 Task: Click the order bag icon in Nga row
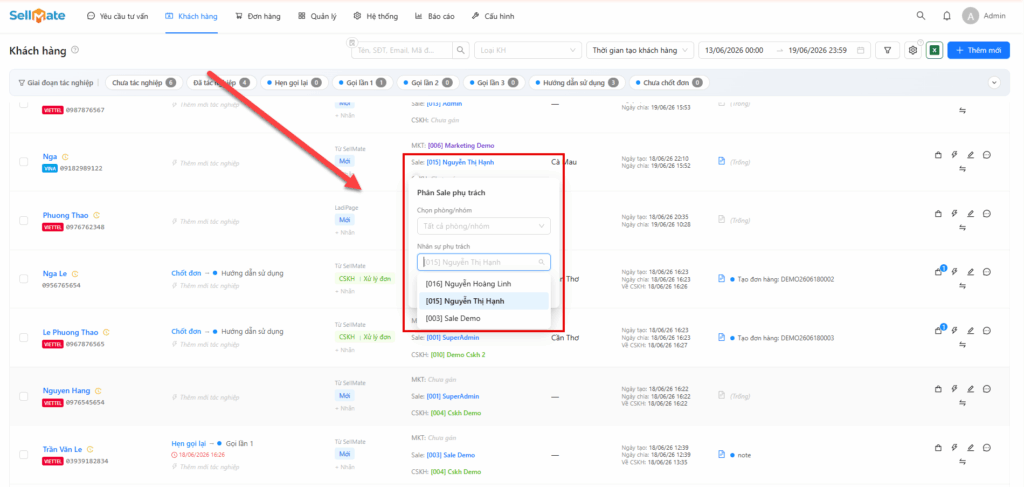tap(938, 155)
